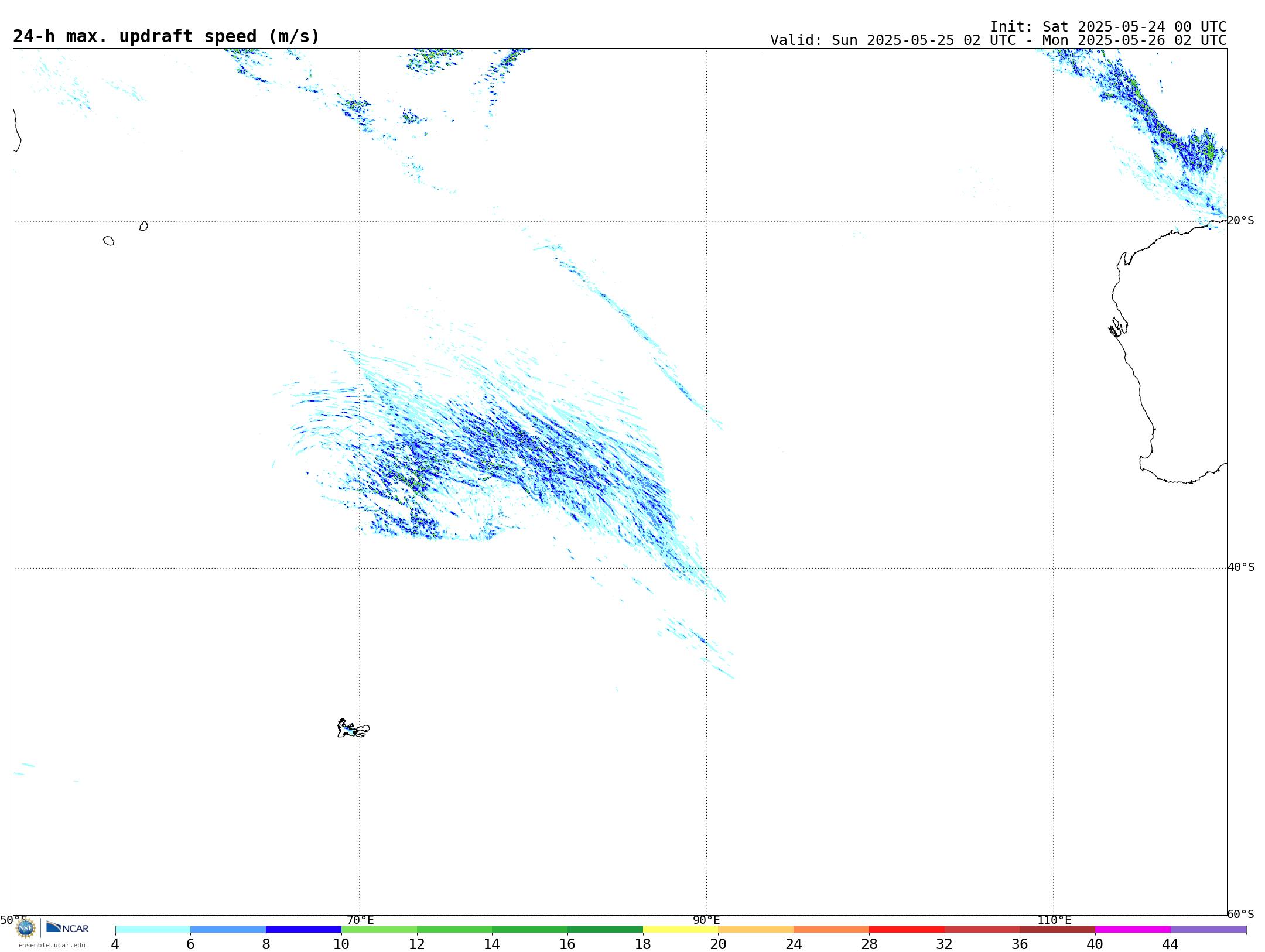
Task: Click the 'Init: Sat 2025-05-24 00 UTC' text
Action: 1108,27
